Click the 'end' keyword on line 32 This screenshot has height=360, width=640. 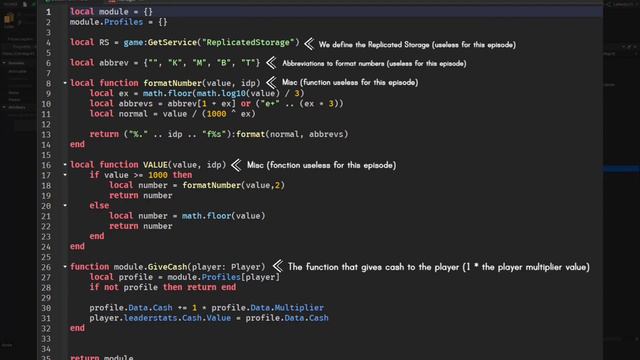pyautogui.click(x=77, y=328)
